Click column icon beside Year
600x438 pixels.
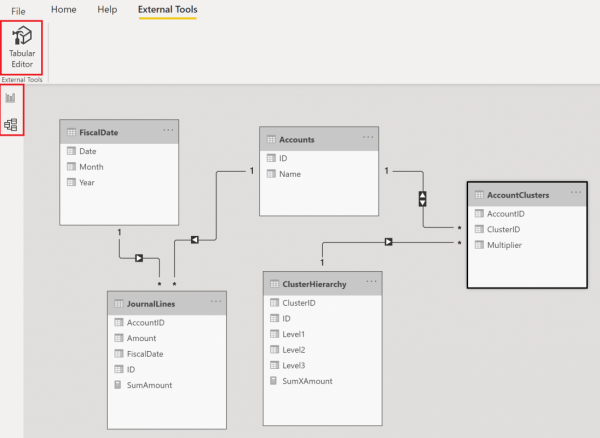coord(71,182)
